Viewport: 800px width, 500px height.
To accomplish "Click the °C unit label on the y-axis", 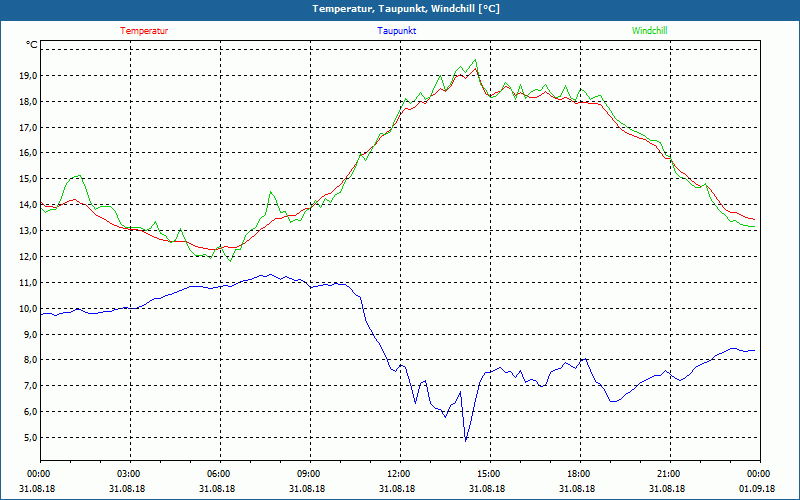I will [32, 45].
